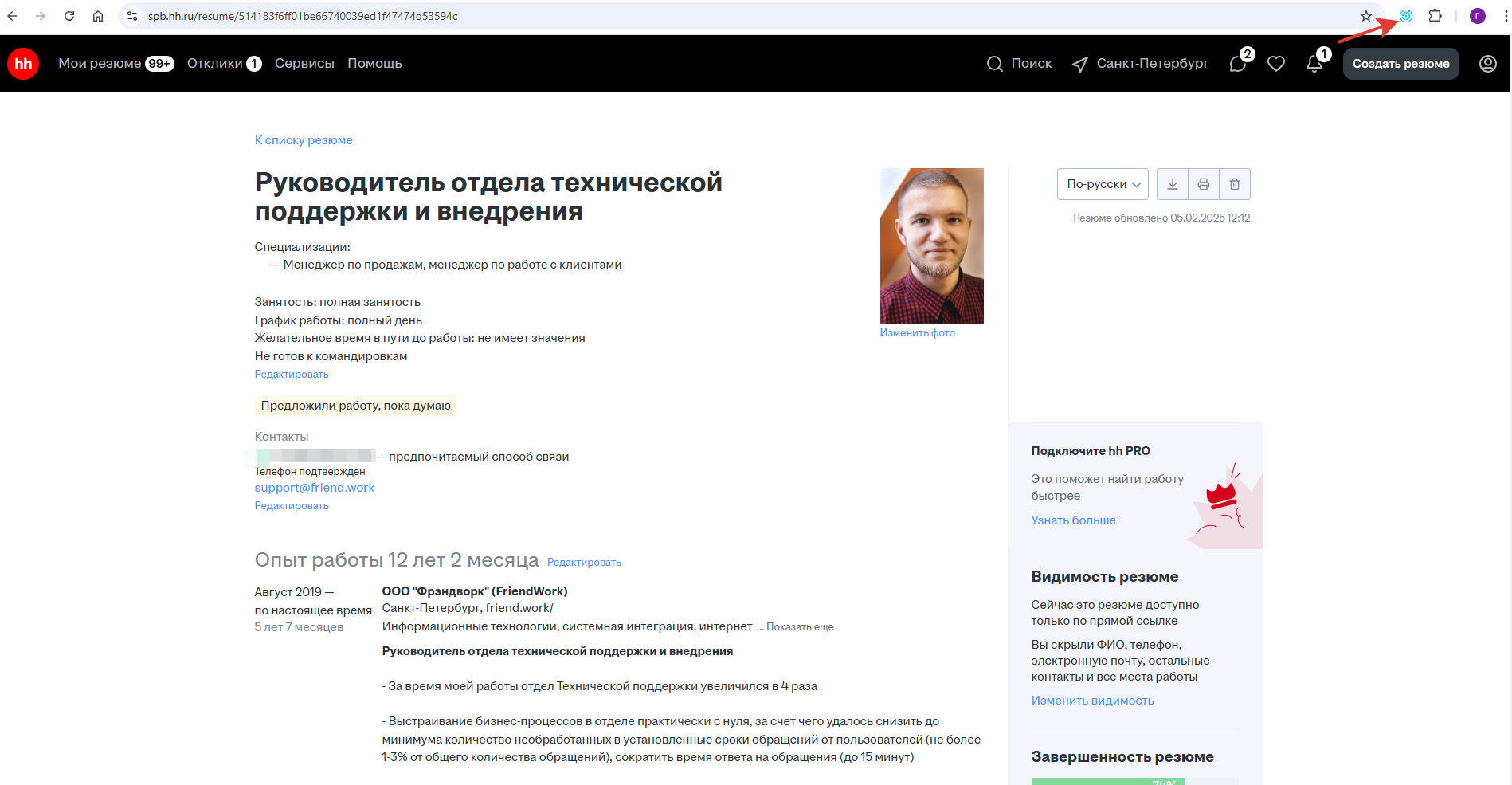Follow the К списку резюме link
This screenshot has width=1512, height=785.
304,140
